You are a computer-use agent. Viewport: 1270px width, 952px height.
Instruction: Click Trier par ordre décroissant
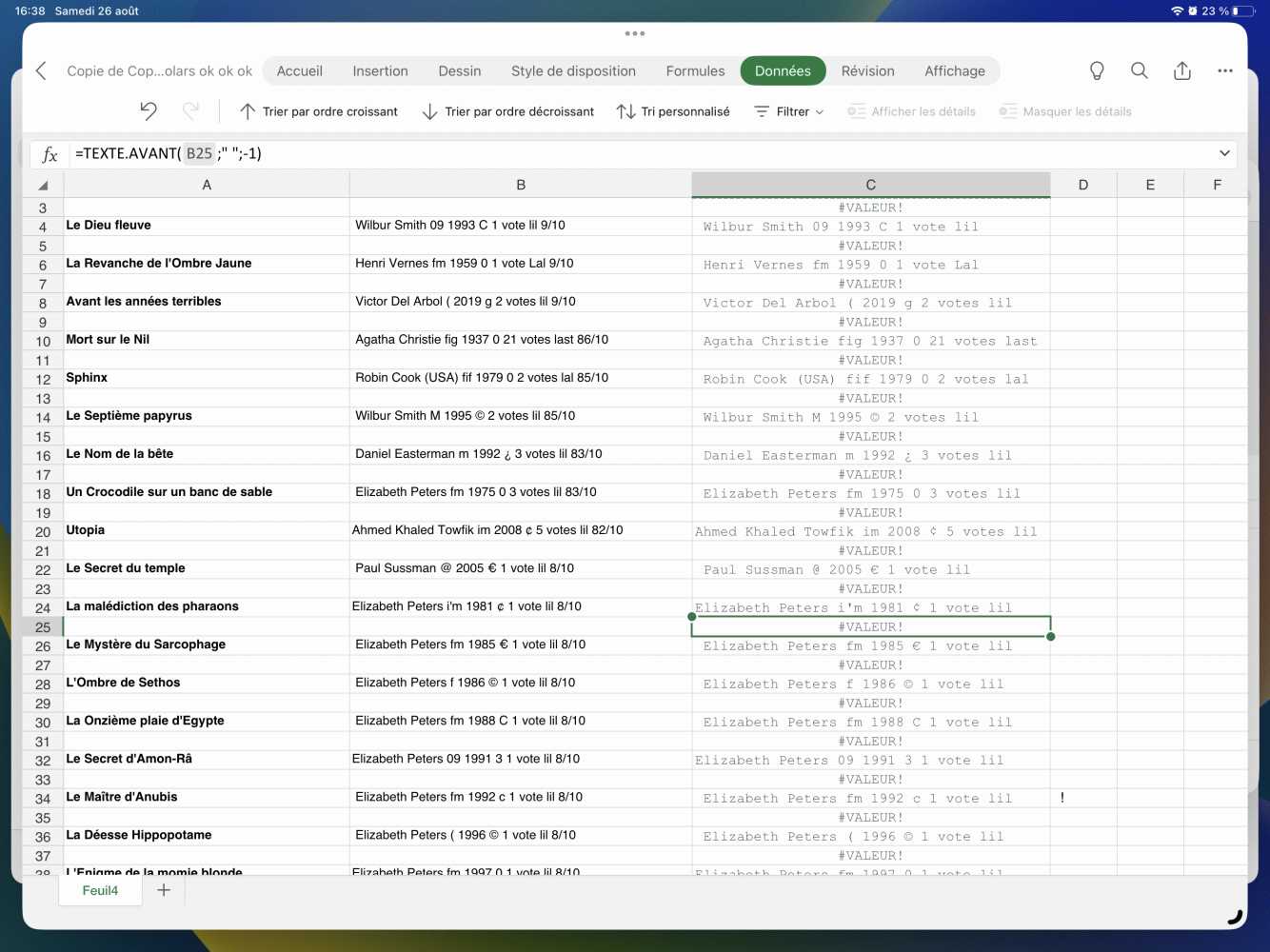(x=507, y=111)
